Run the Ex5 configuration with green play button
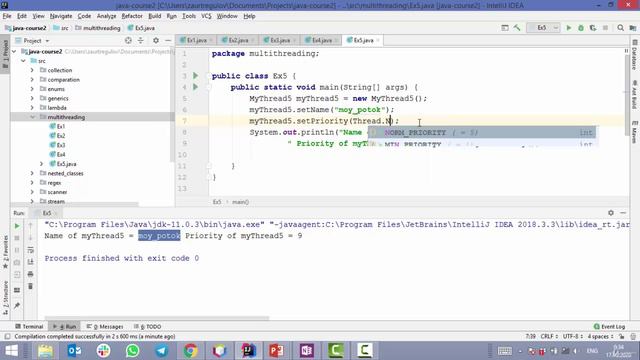The height and width of the screenshot is (360, 640). coord(569,28)
